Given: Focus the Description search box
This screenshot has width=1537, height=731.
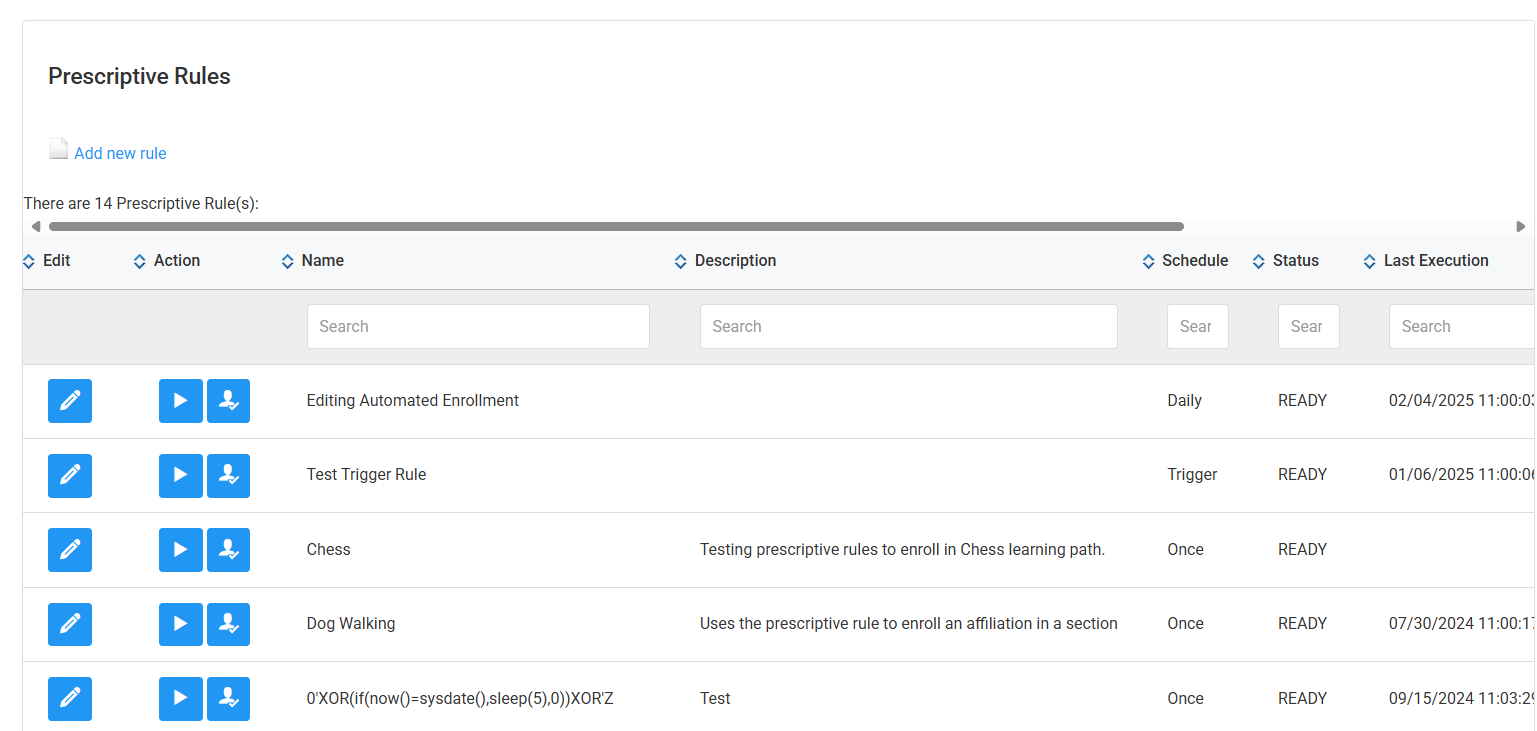Looking at the screenshot, I should (x=908, y=327).
